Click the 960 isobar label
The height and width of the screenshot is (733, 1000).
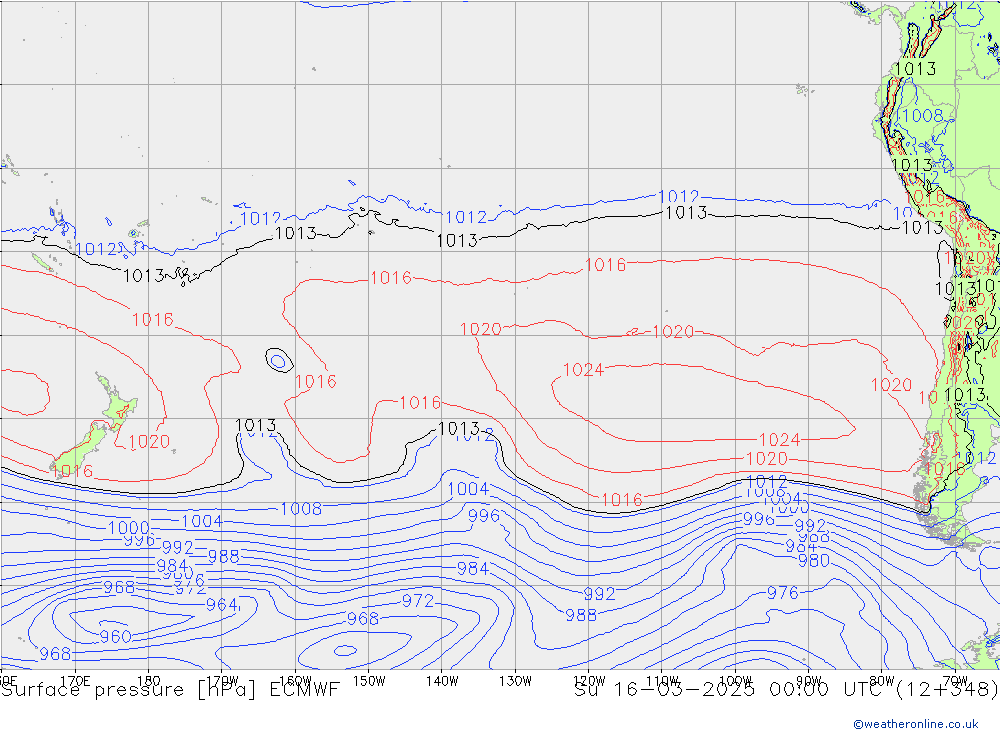(x=115, y=637)
